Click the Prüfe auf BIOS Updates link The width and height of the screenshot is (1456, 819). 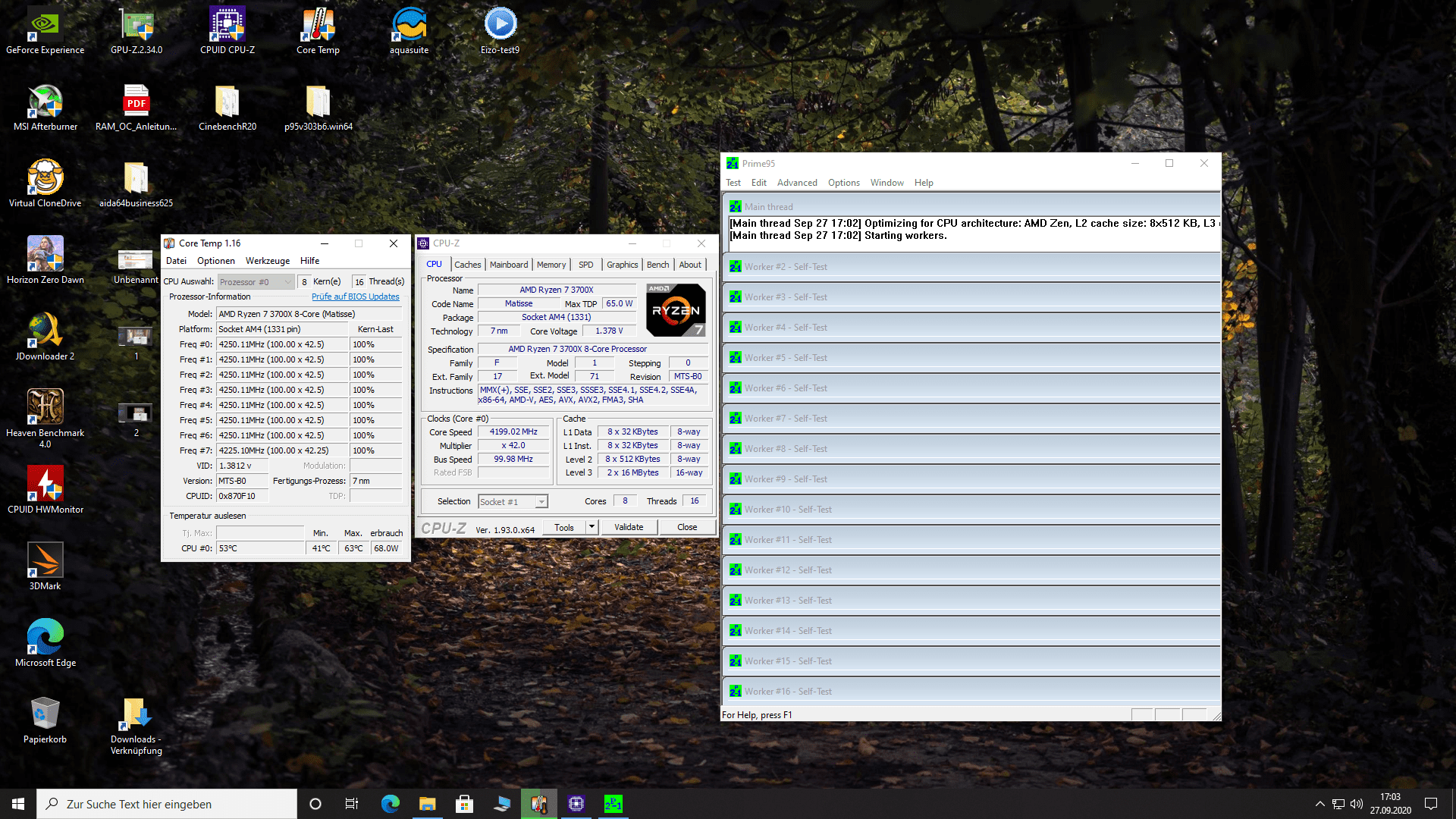[355, 297]
